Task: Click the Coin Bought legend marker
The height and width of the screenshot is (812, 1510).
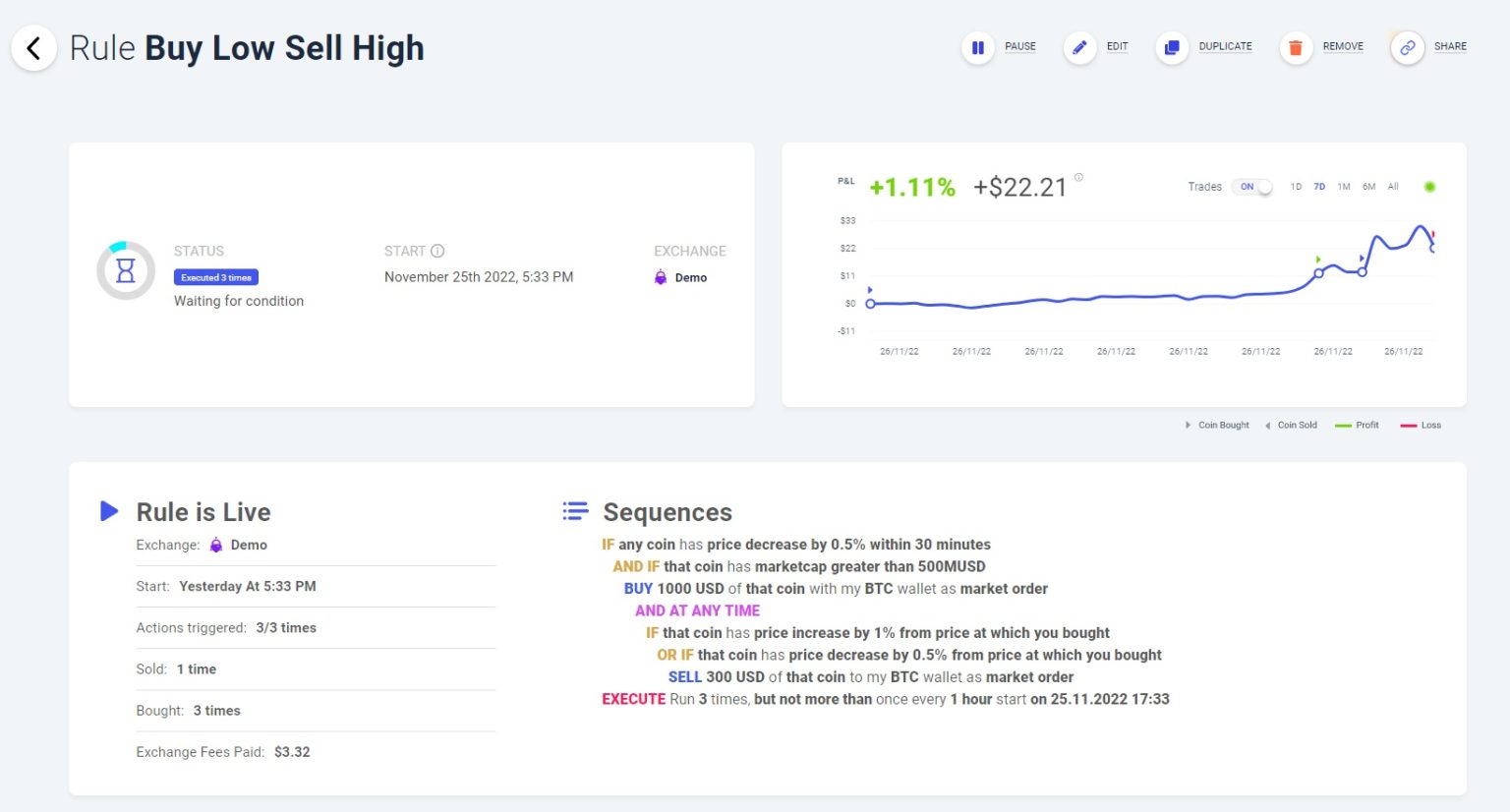Action: pyautogui.click(x=1187, y=425)
